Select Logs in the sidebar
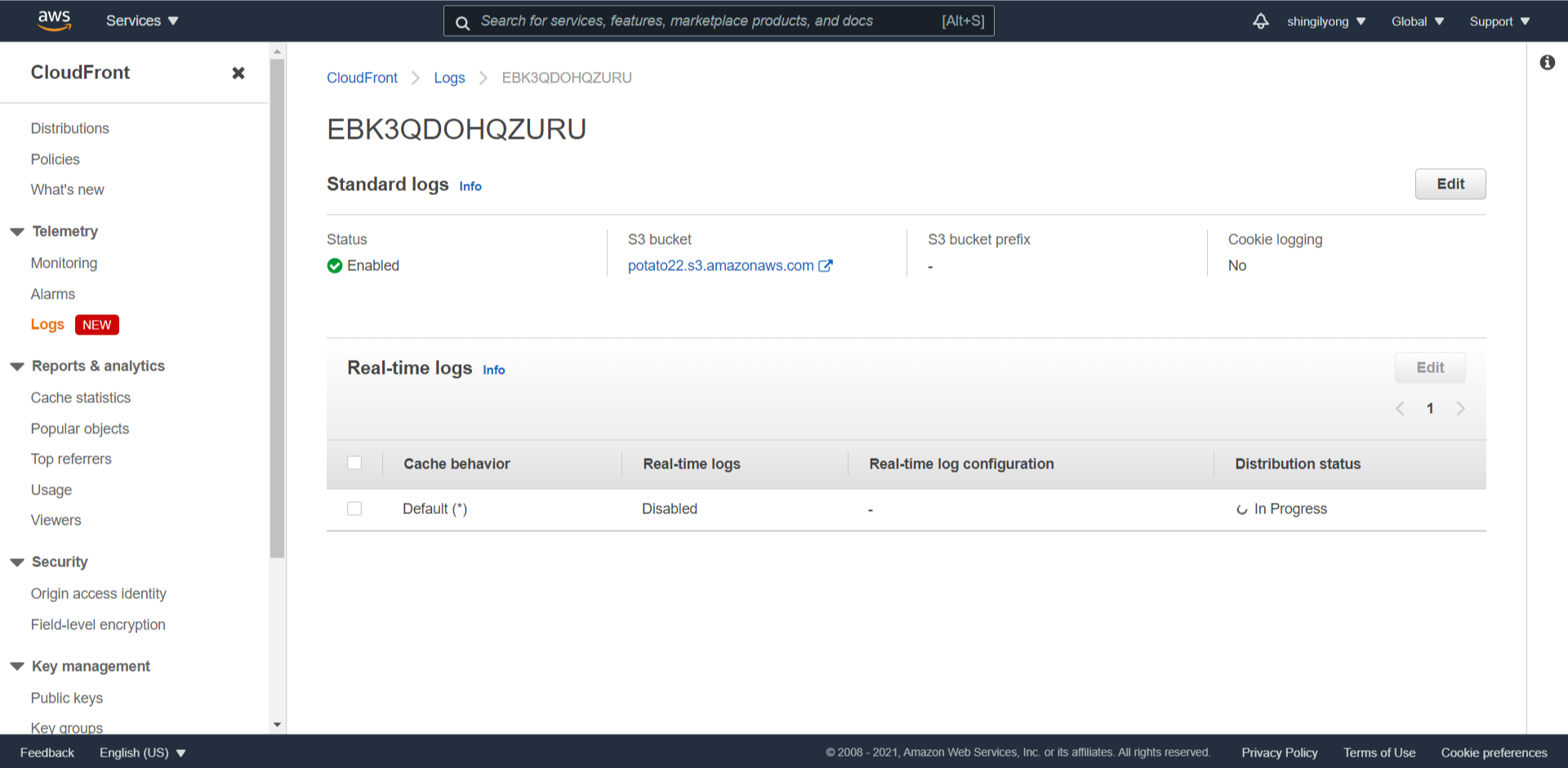The image size is (1568, 768). [47, 324]
